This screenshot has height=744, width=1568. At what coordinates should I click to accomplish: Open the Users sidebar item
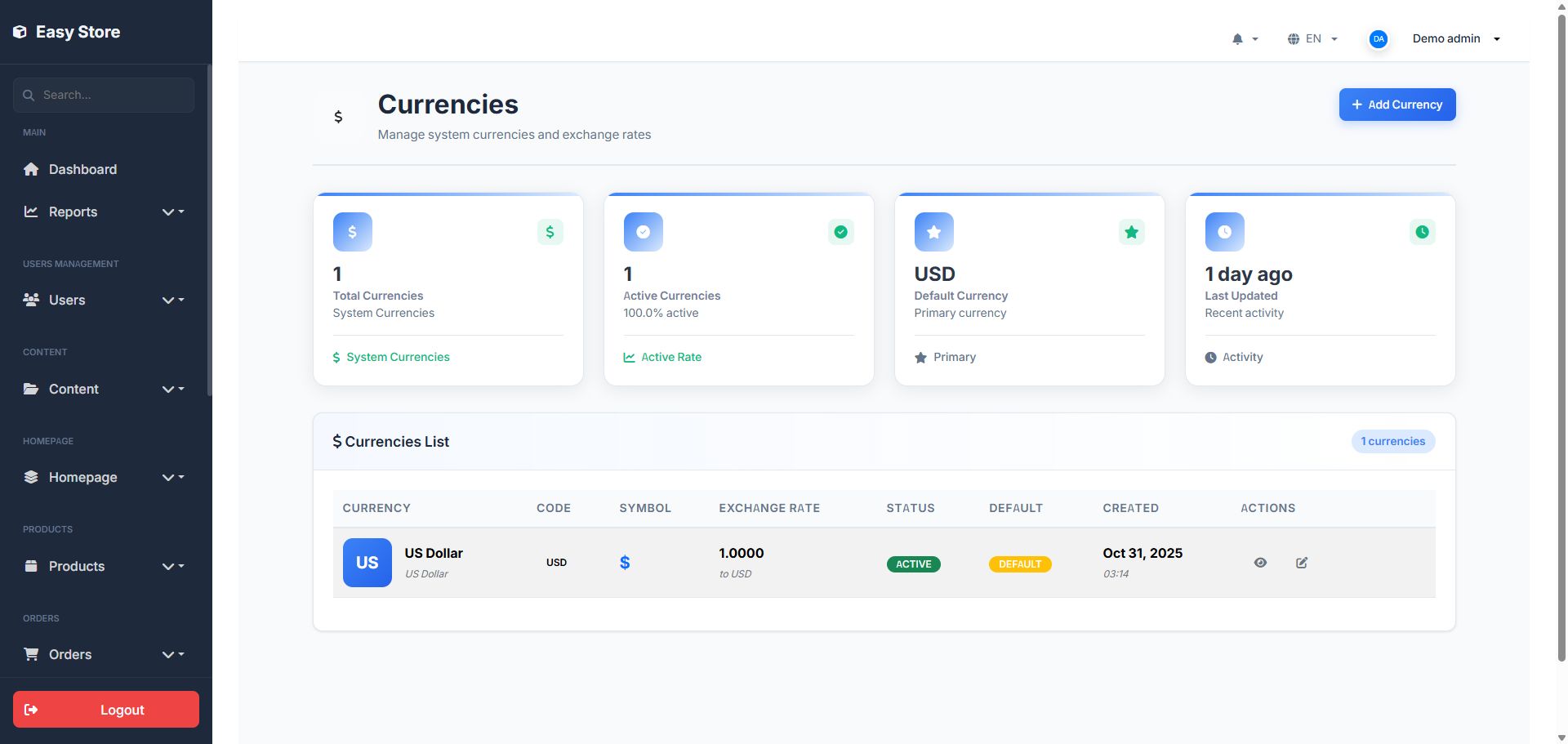click(104, 300)
